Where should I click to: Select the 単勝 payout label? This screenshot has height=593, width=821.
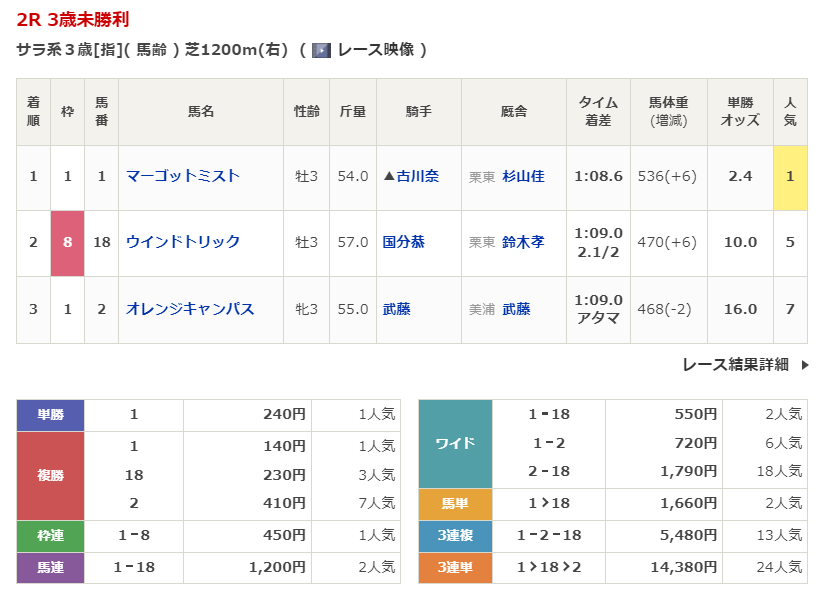50,415
